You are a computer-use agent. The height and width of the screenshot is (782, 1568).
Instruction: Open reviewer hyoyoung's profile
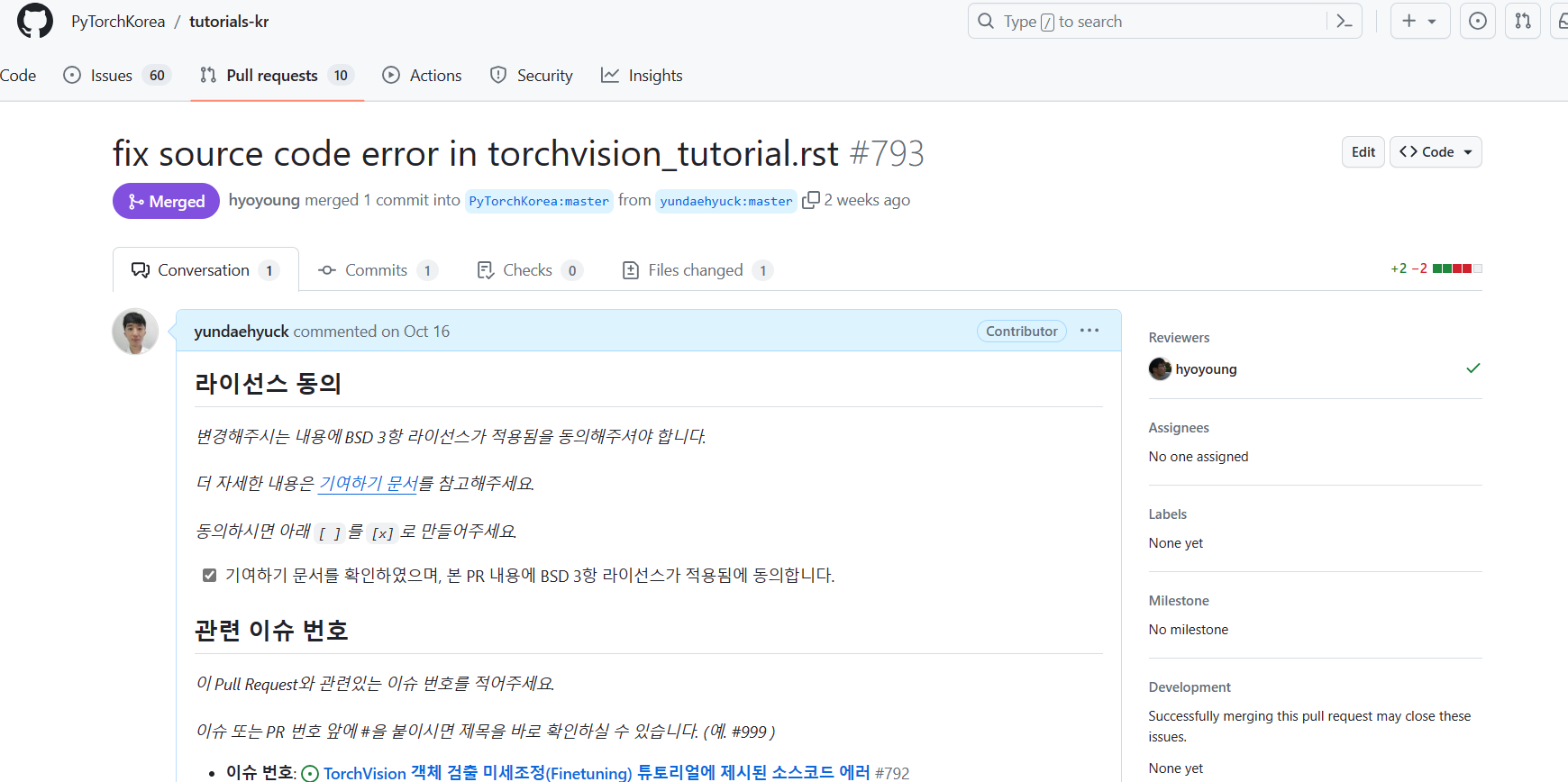pos(1206,369)
